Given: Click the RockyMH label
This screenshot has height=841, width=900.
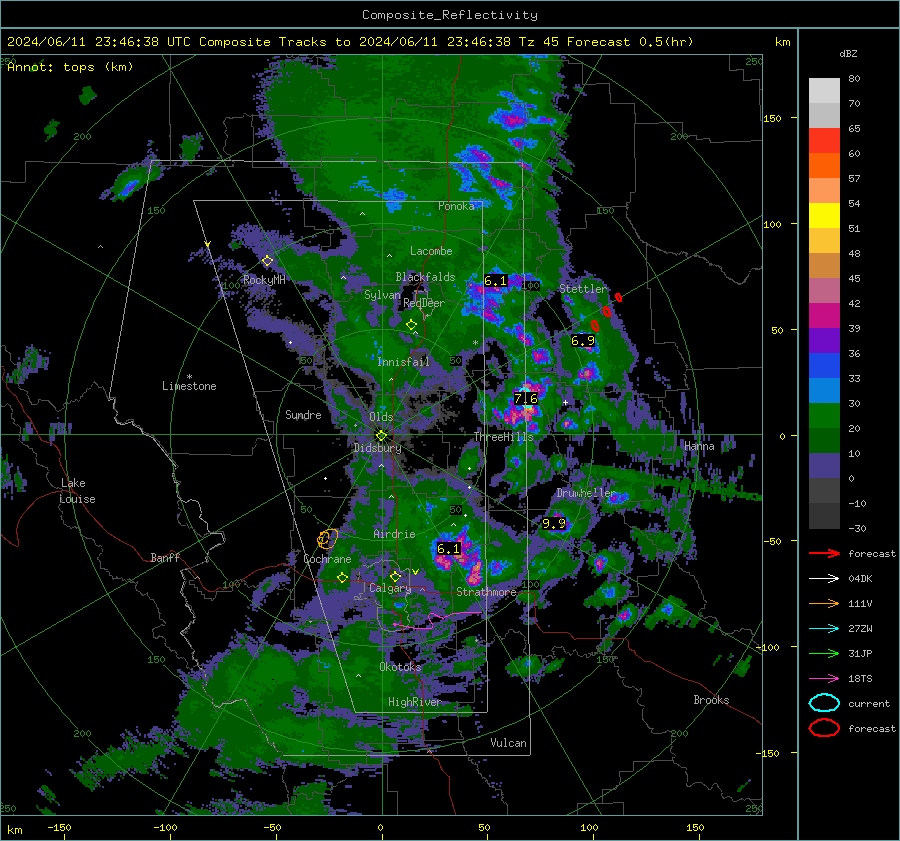Looking at the screenshot, I should coord(264,280).
